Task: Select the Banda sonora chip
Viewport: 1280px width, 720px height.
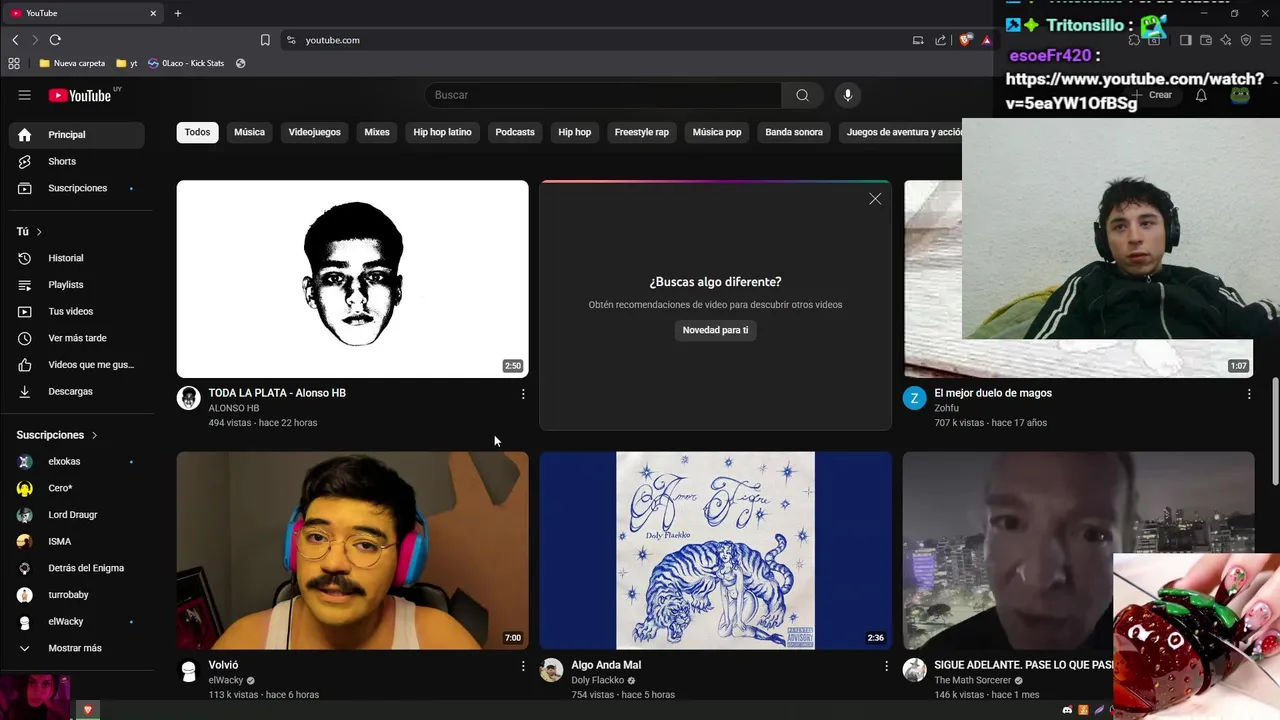Action: click(794, 132)
